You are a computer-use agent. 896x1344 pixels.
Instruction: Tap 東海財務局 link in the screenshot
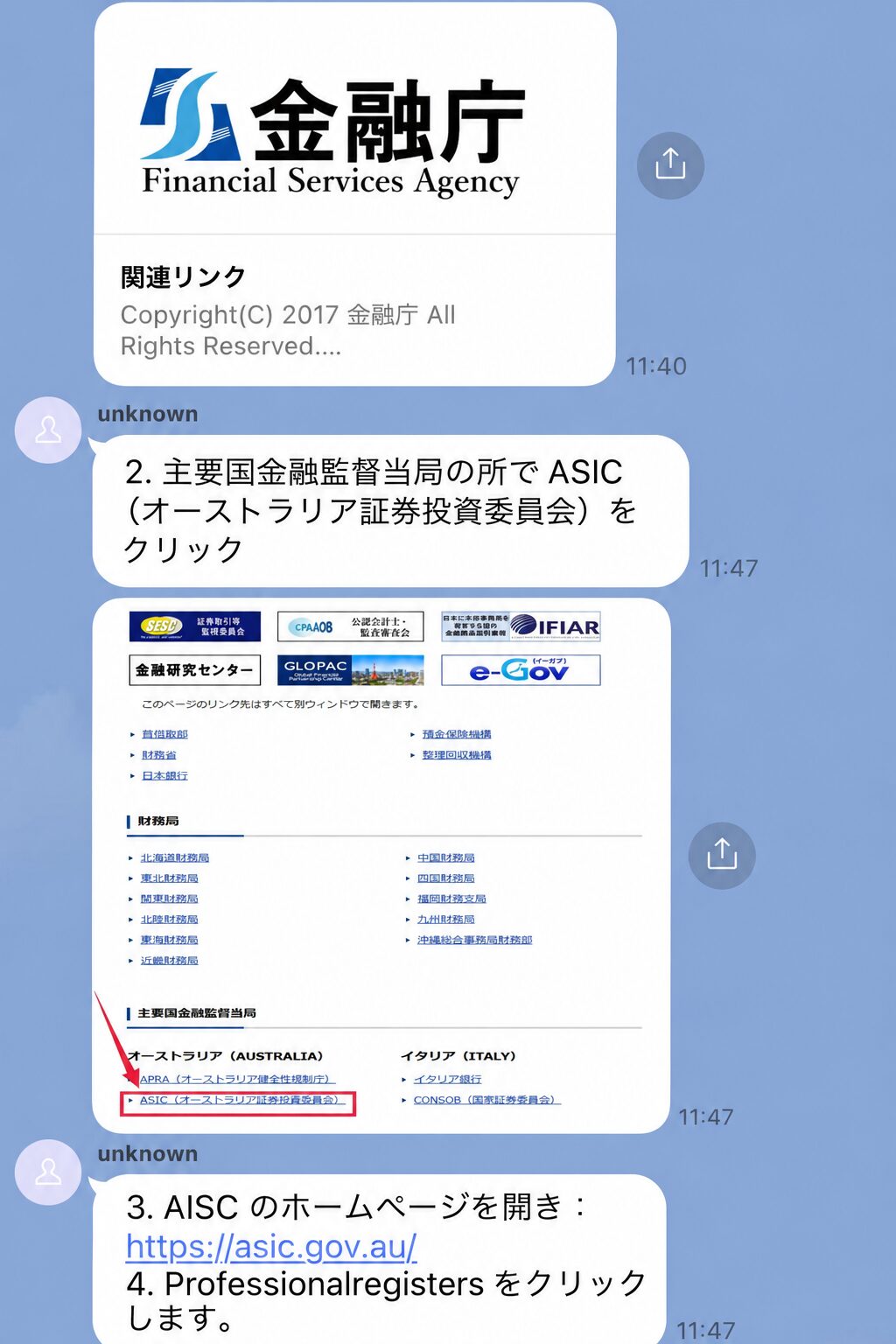pos(169,941)
